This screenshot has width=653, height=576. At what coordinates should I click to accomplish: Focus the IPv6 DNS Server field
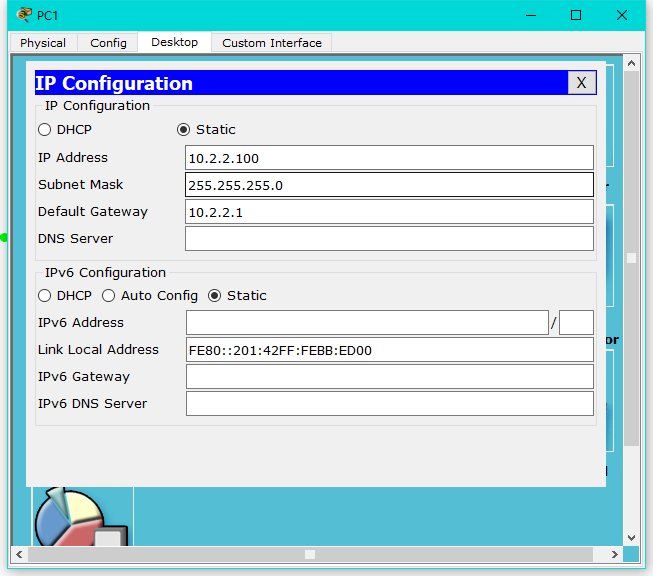390,404
